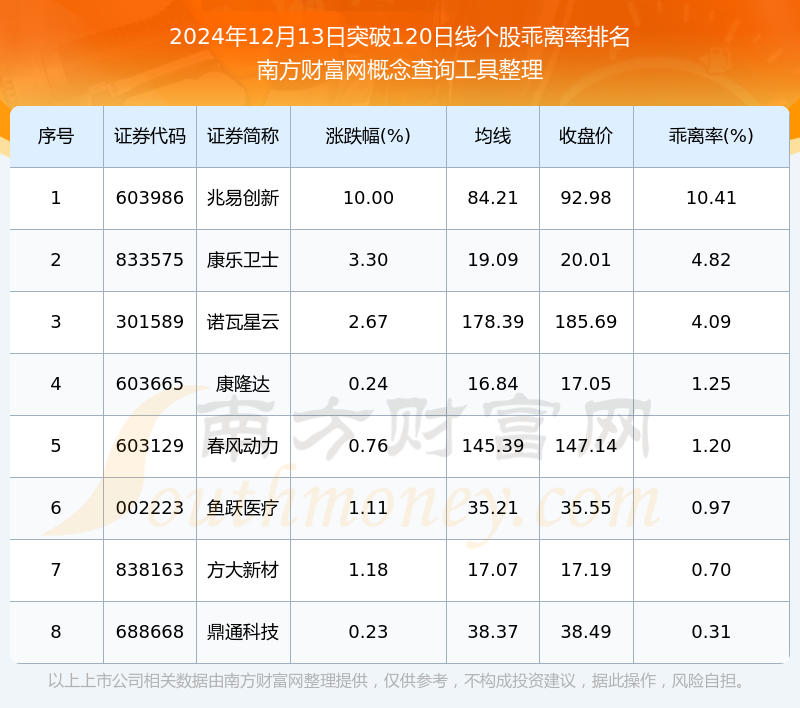Select stock code 603986
The image size is (800, 708).
(149, 198)
